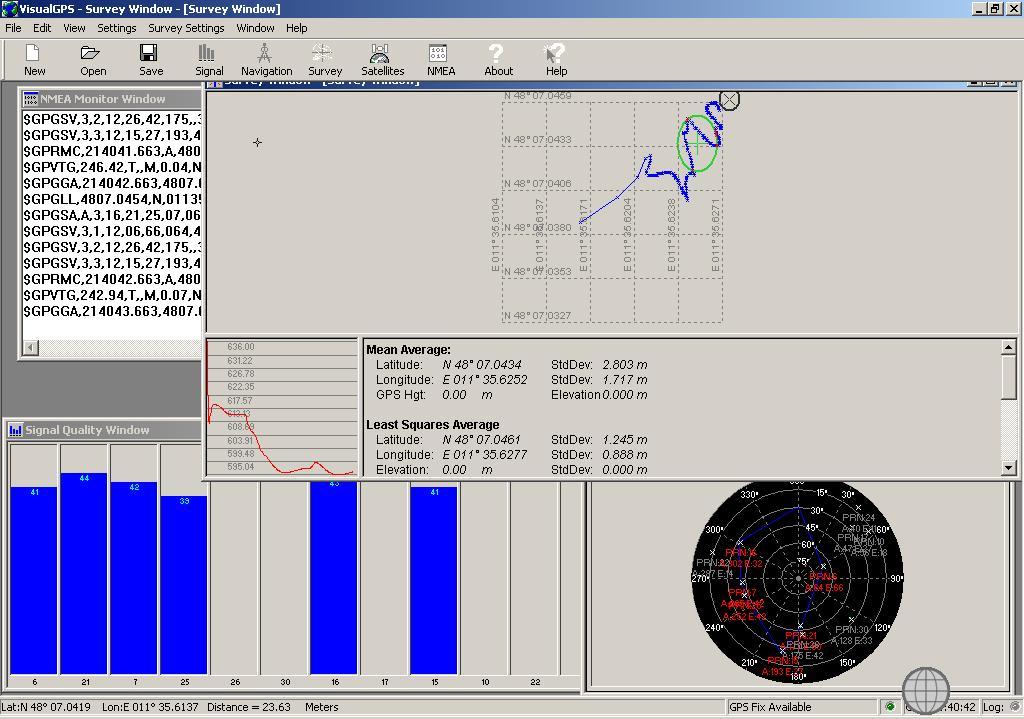
Task: Open the Edit menu
Action: point(42,28)
